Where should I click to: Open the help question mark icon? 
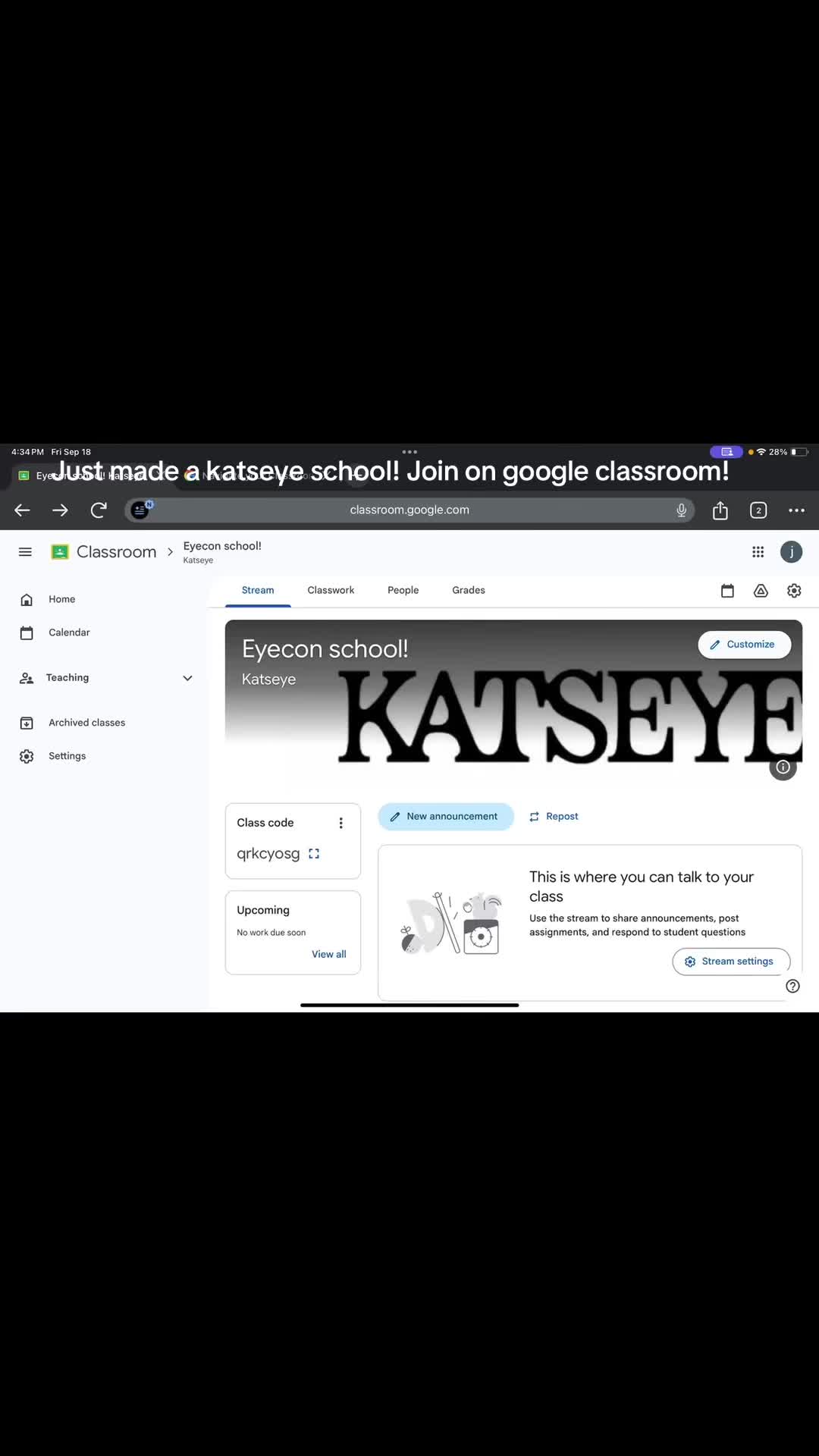[792, 986]
